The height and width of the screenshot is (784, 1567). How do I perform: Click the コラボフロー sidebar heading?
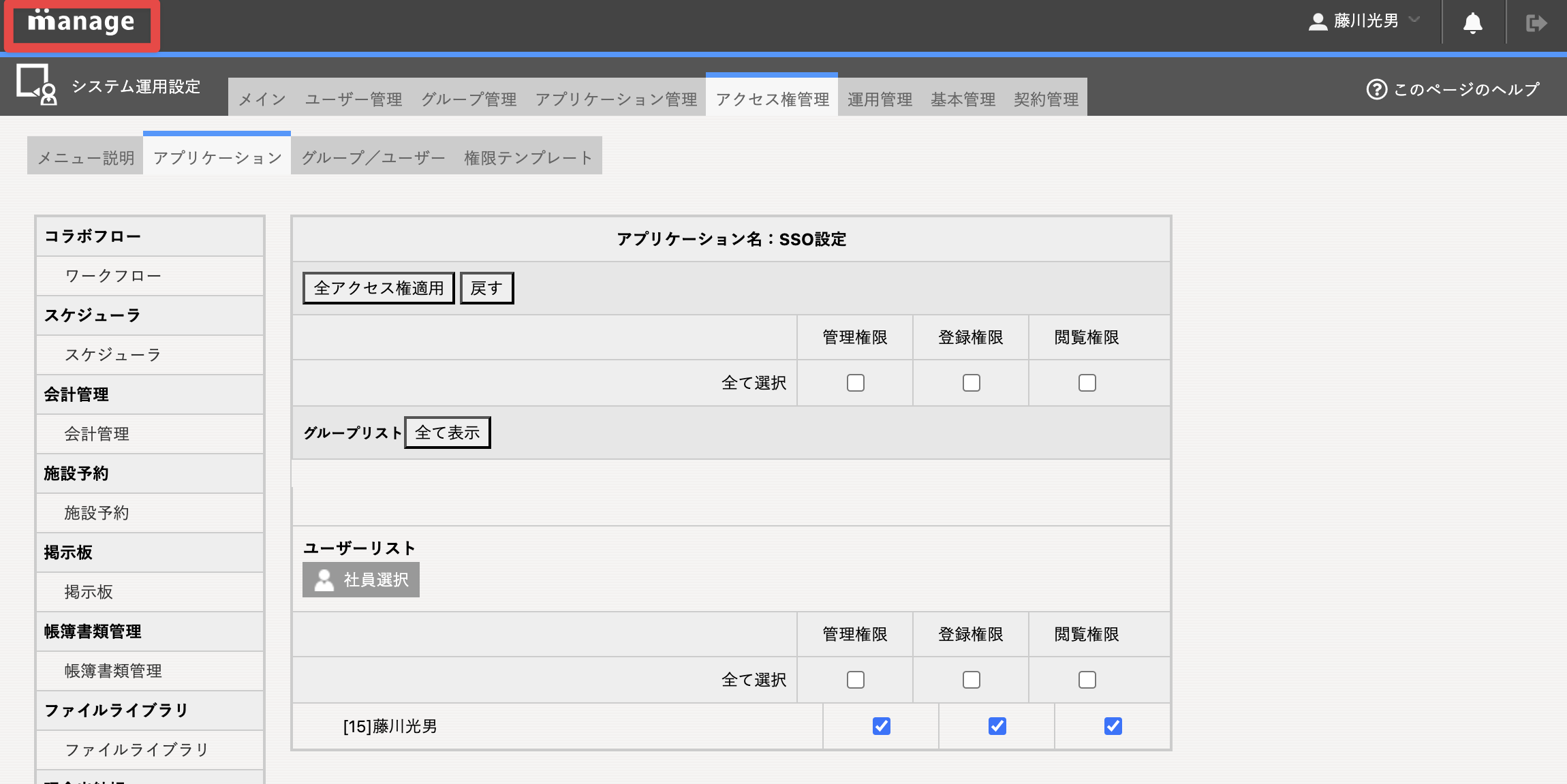tap(150, 236)
